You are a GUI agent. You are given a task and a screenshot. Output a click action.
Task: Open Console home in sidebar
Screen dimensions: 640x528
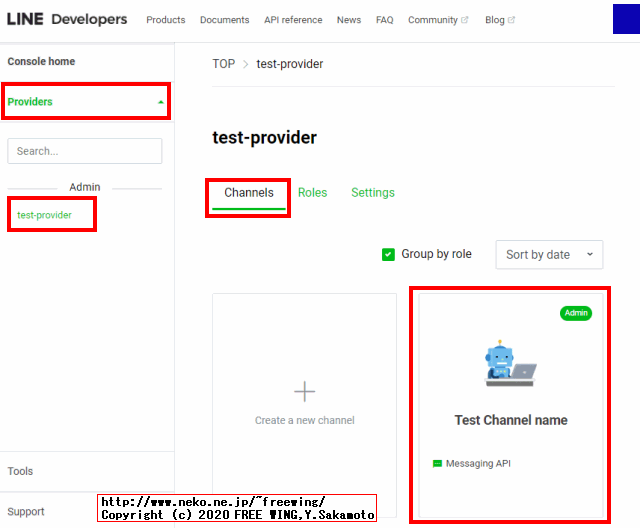41,62
